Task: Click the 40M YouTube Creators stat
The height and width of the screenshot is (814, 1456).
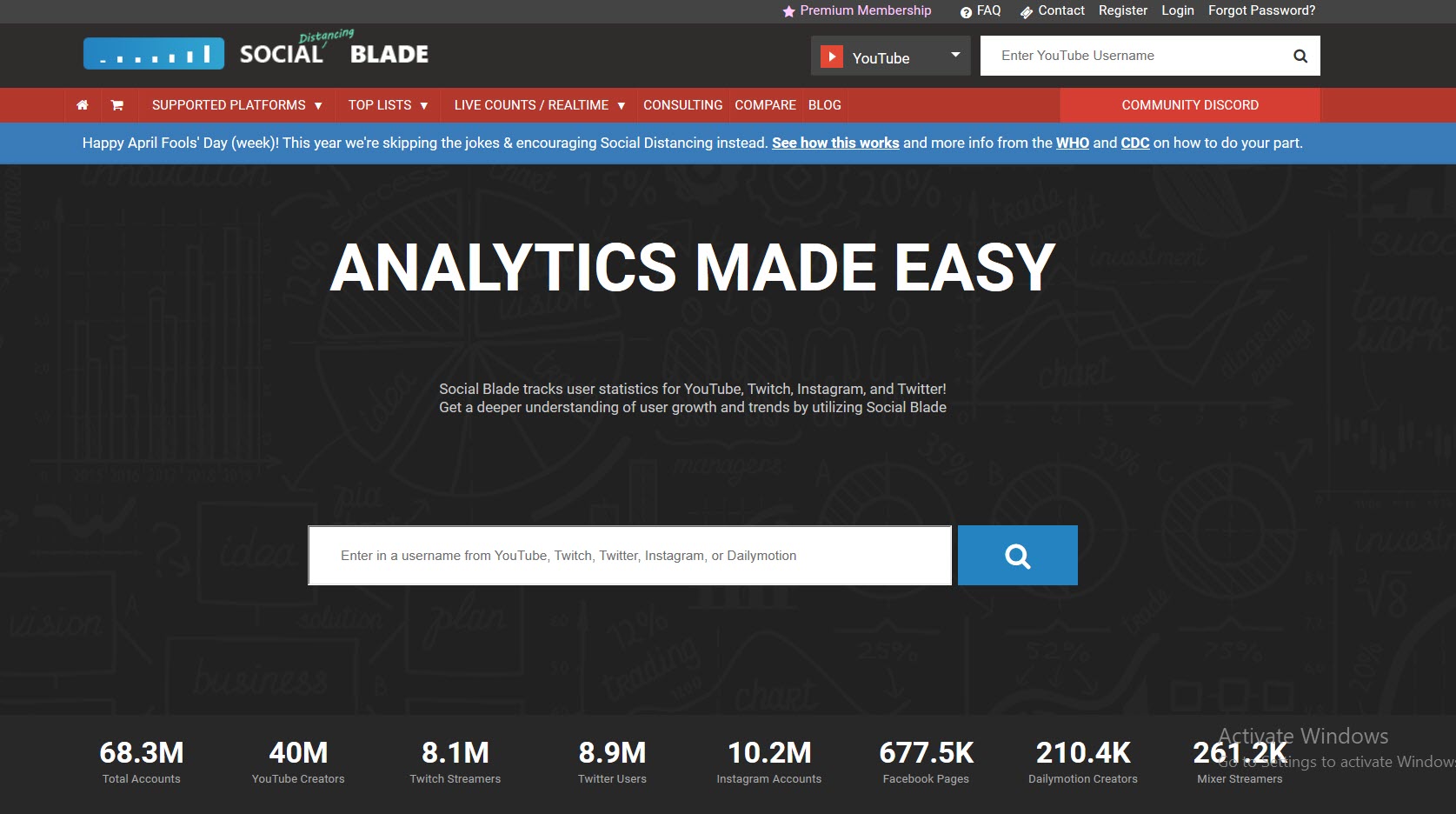Action: pyautogui.click(x=298, y=762)
